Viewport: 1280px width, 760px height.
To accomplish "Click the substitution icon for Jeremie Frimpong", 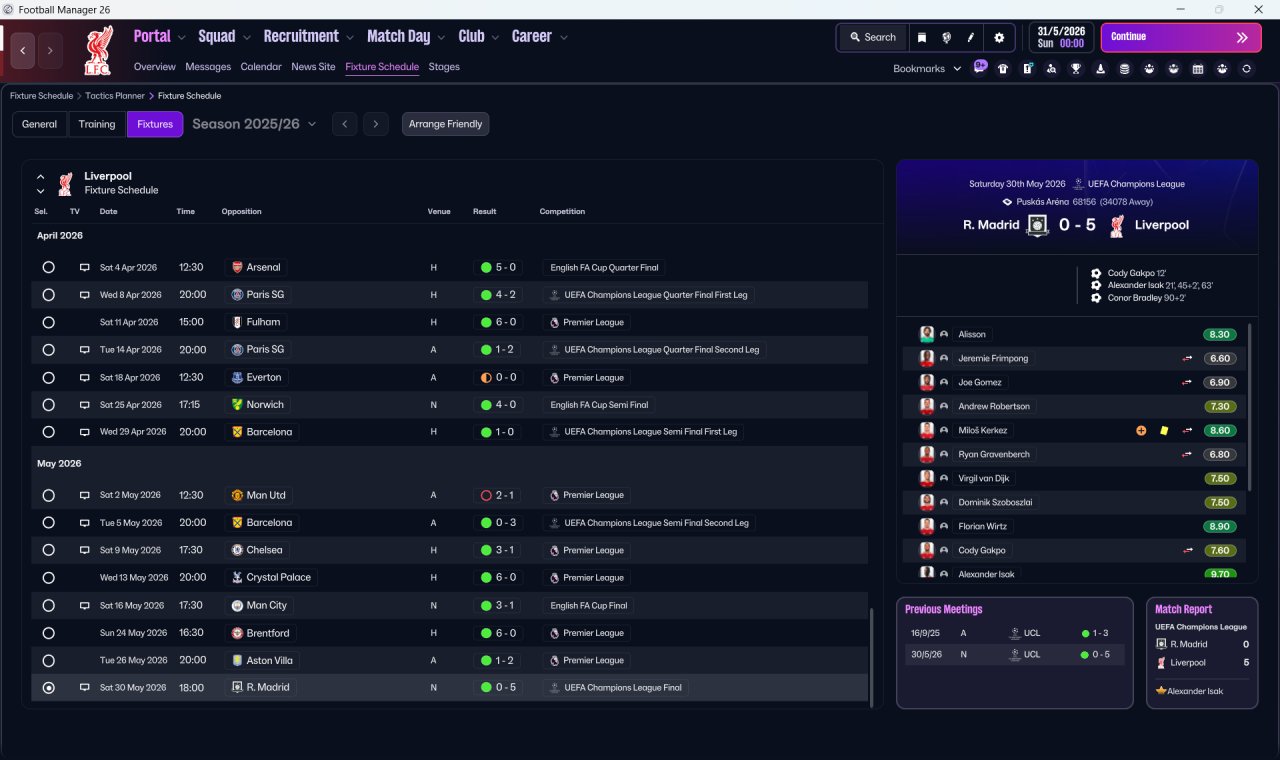I will point(1188,358).
